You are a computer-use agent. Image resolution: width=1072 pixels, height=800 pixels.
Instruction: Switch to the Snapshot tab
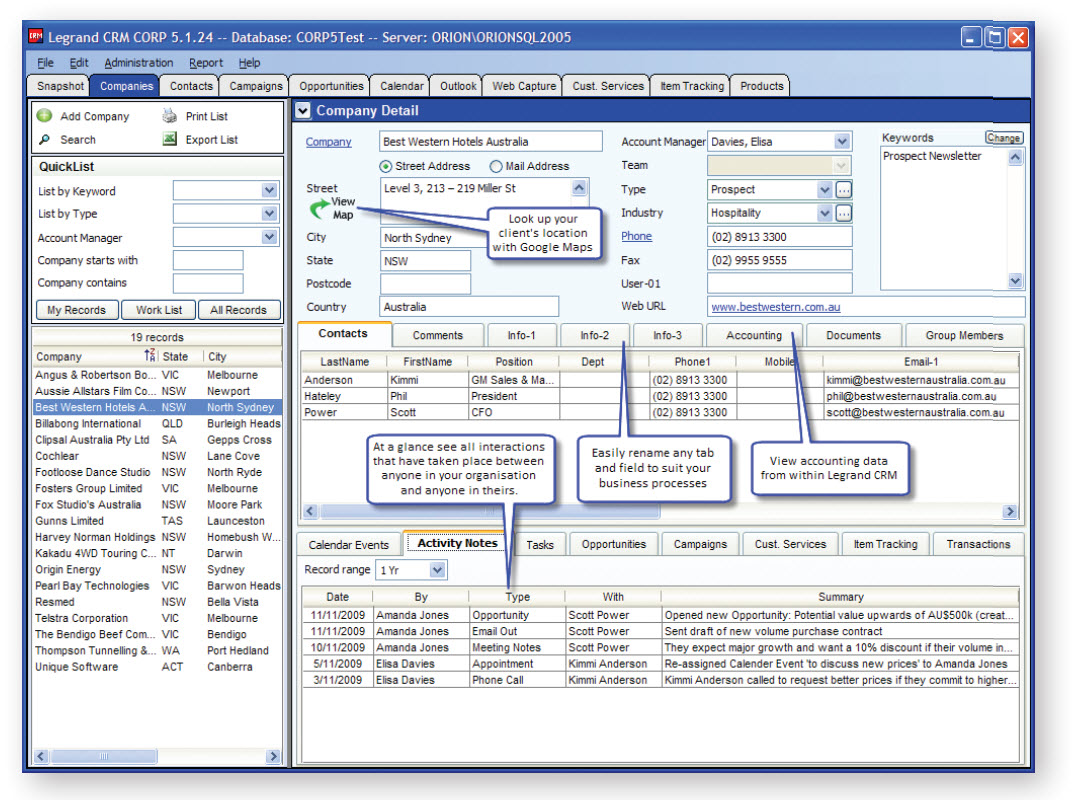click(x=60, y=85)
